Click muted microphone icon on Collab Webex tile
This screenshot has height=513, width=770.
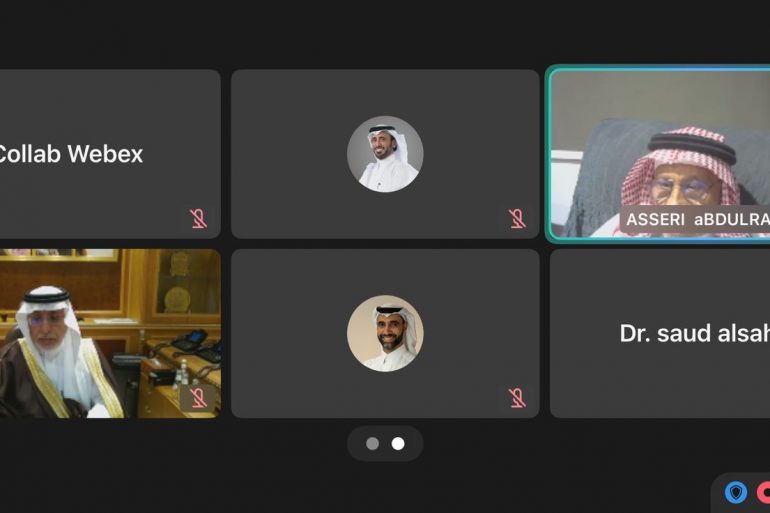tap(198, 218)
